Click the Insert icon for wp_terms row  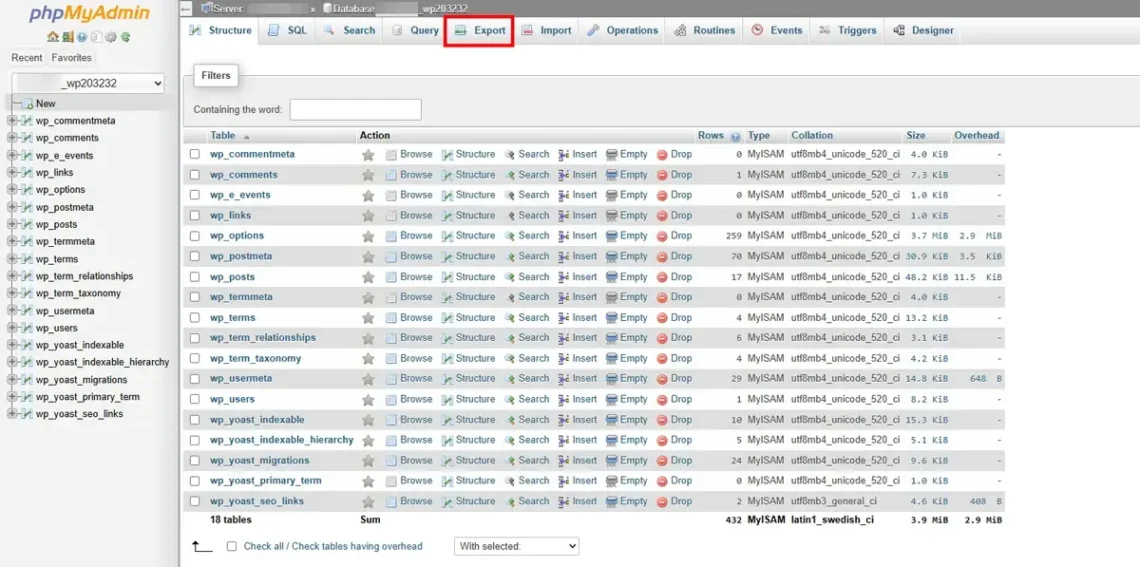pos(564,318)
